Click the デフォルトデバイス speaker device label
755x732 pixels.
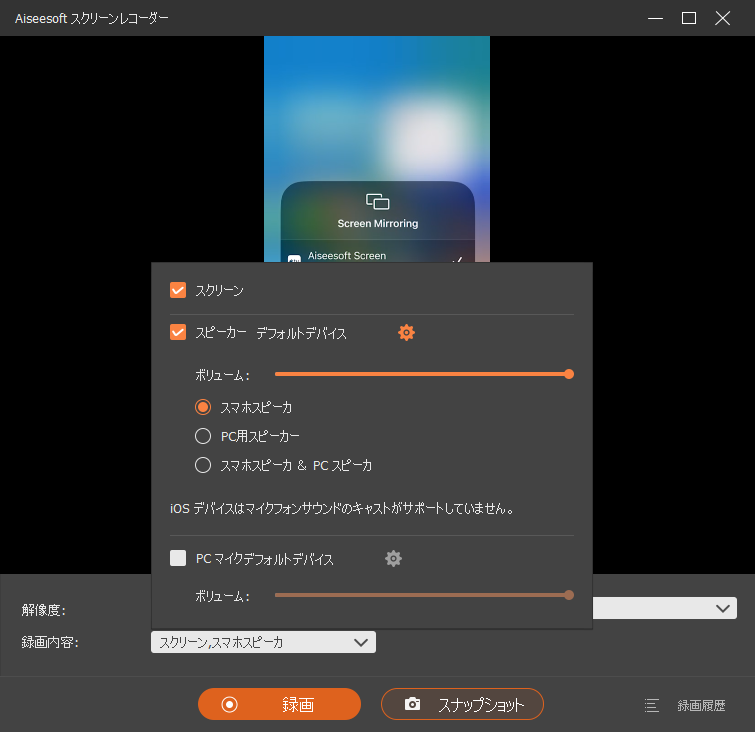301,333
